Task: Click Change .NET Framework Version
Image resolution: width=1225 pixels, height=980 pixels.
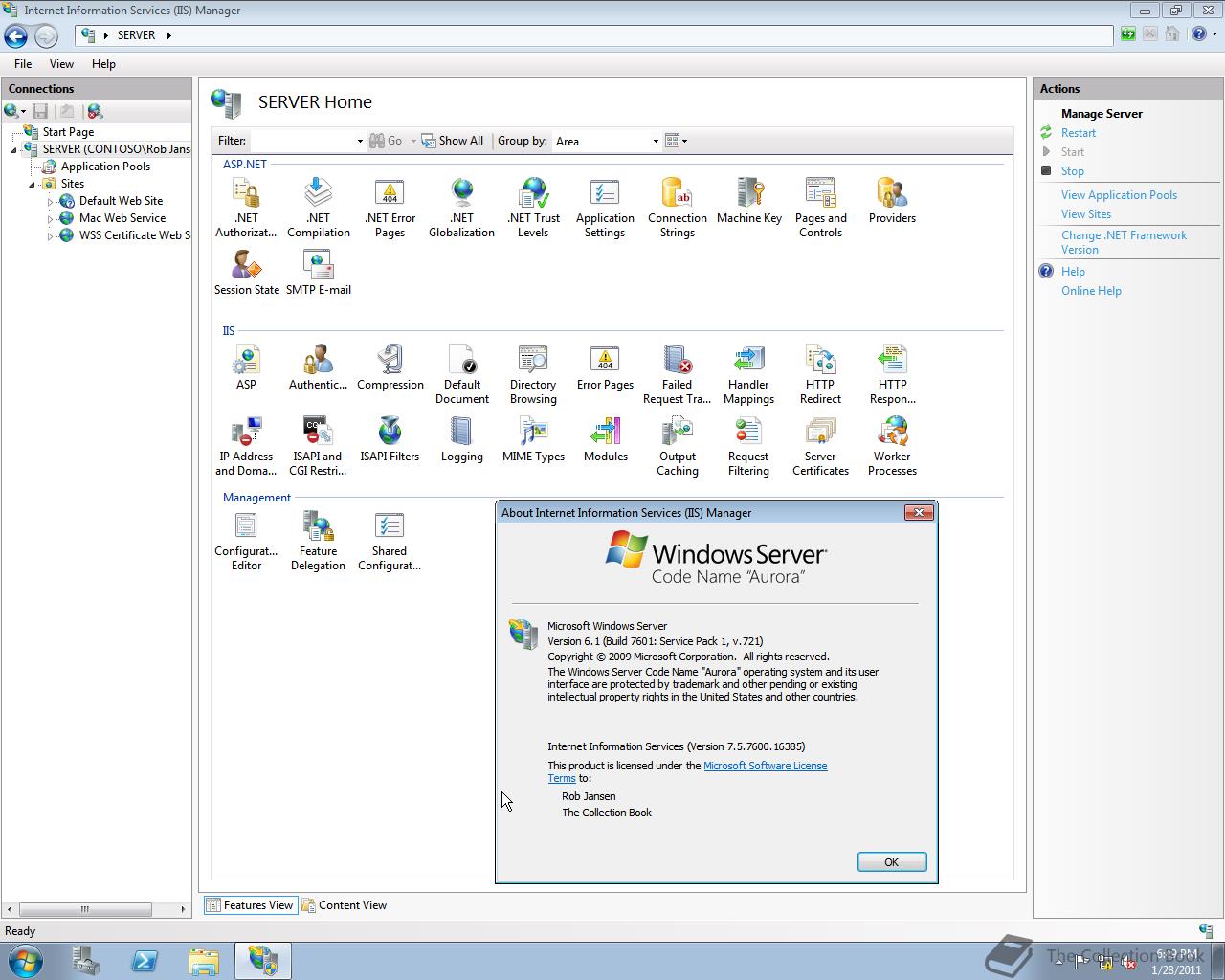Action: [1124, 242]
